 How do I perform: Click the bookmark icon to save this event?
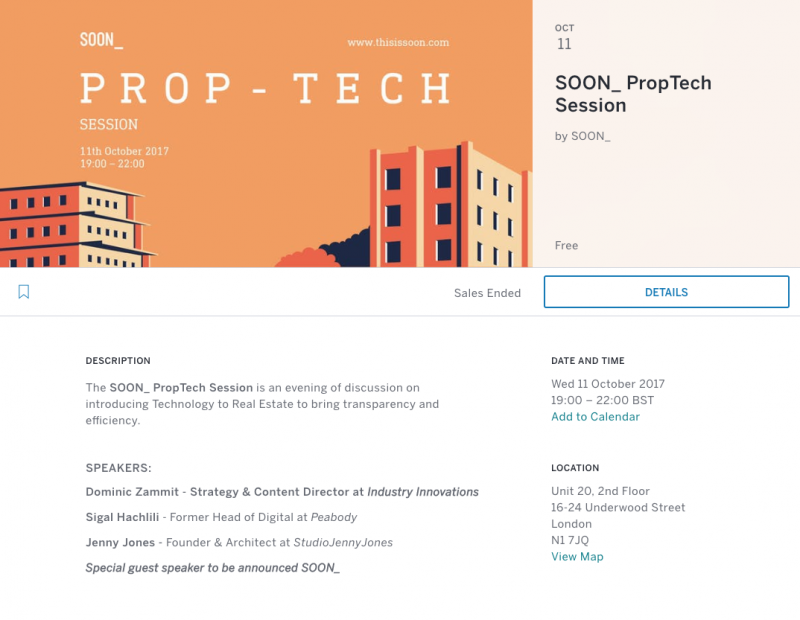coord(24,292)
